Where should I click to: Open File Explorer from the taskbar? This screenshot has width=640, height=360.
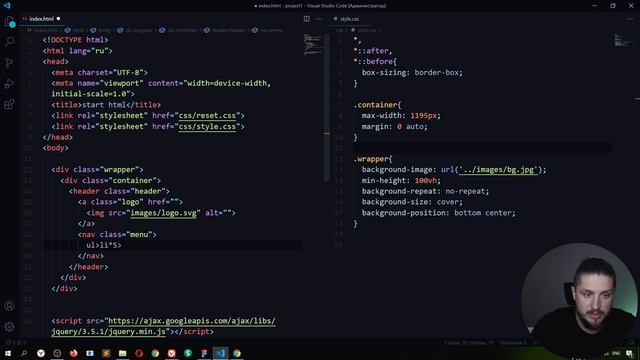[x=122, y=353]
